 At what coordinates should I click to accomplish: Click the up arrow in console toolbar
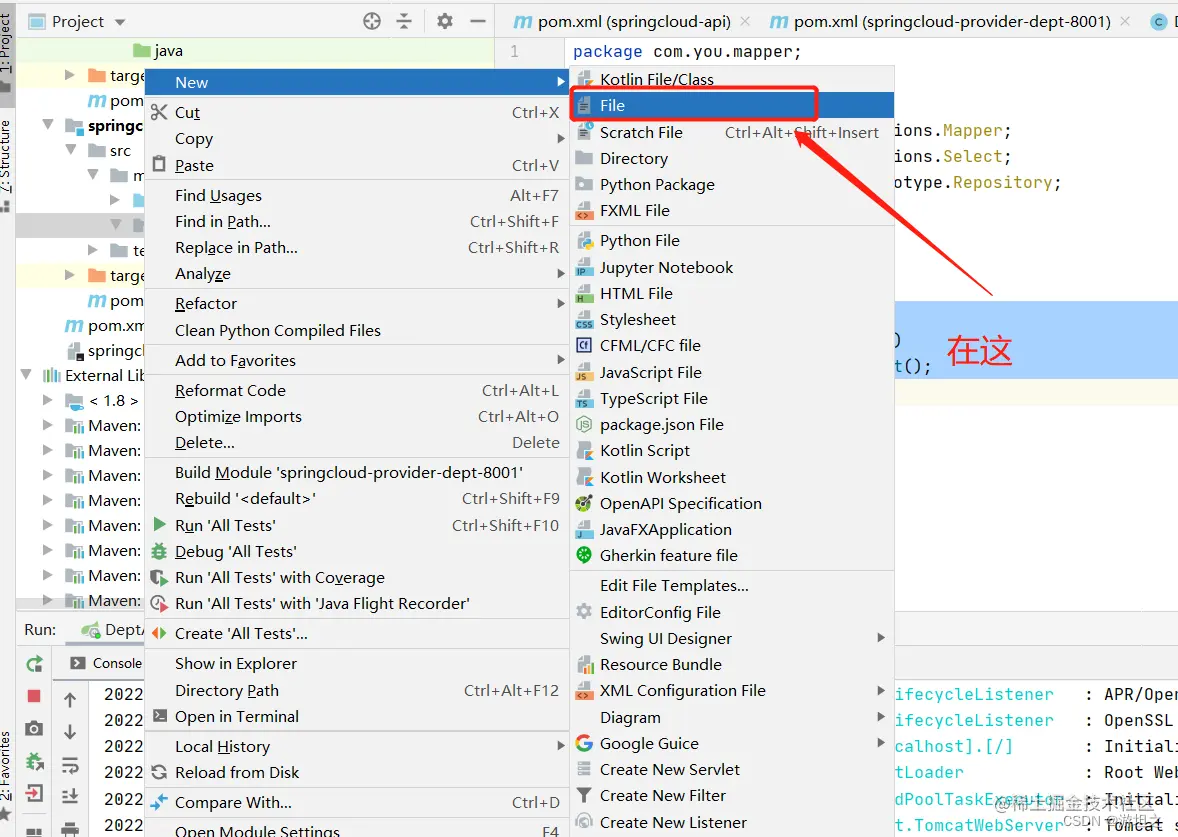[70, 700]
